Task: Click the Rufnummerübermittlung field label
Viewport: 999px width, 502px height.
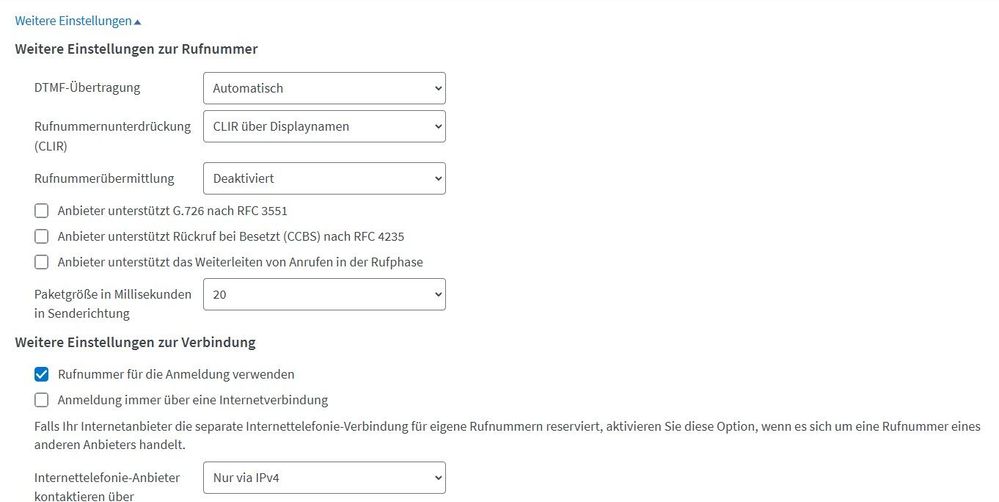Action: point(104,178)
